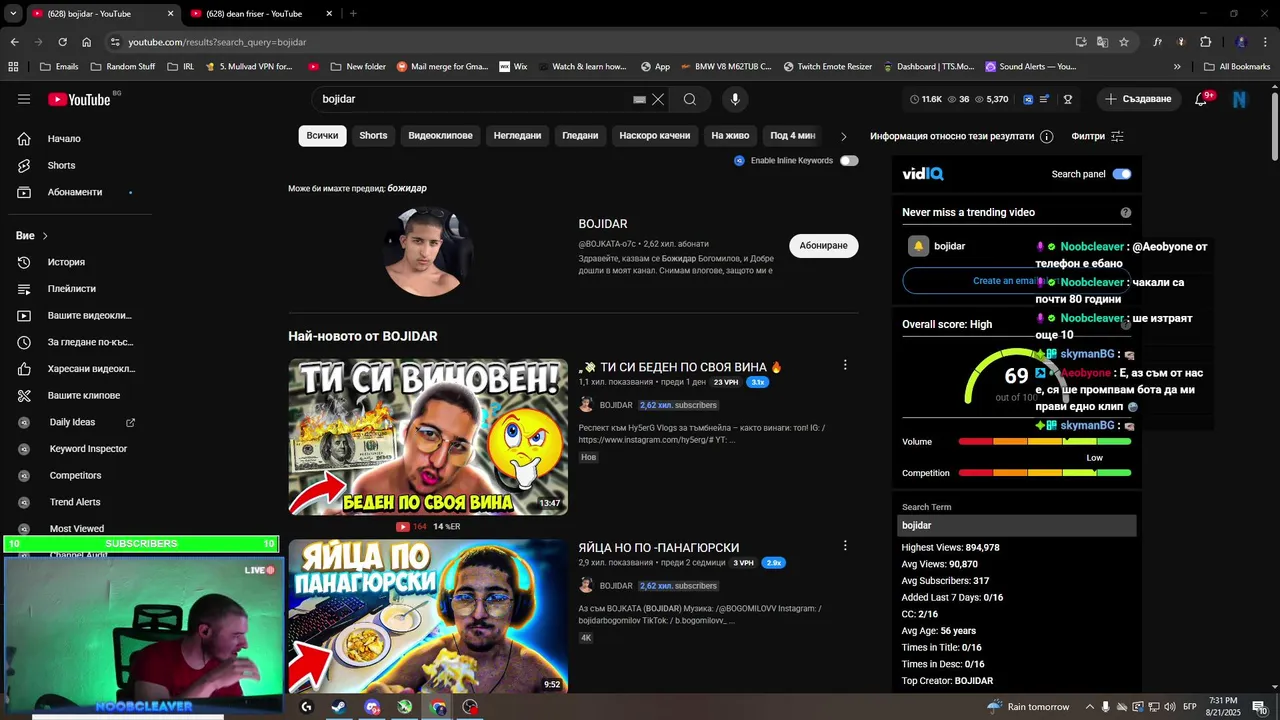Open the account avatar menu
Screen dimensions: 1280x720
[x=1240, y=99]
